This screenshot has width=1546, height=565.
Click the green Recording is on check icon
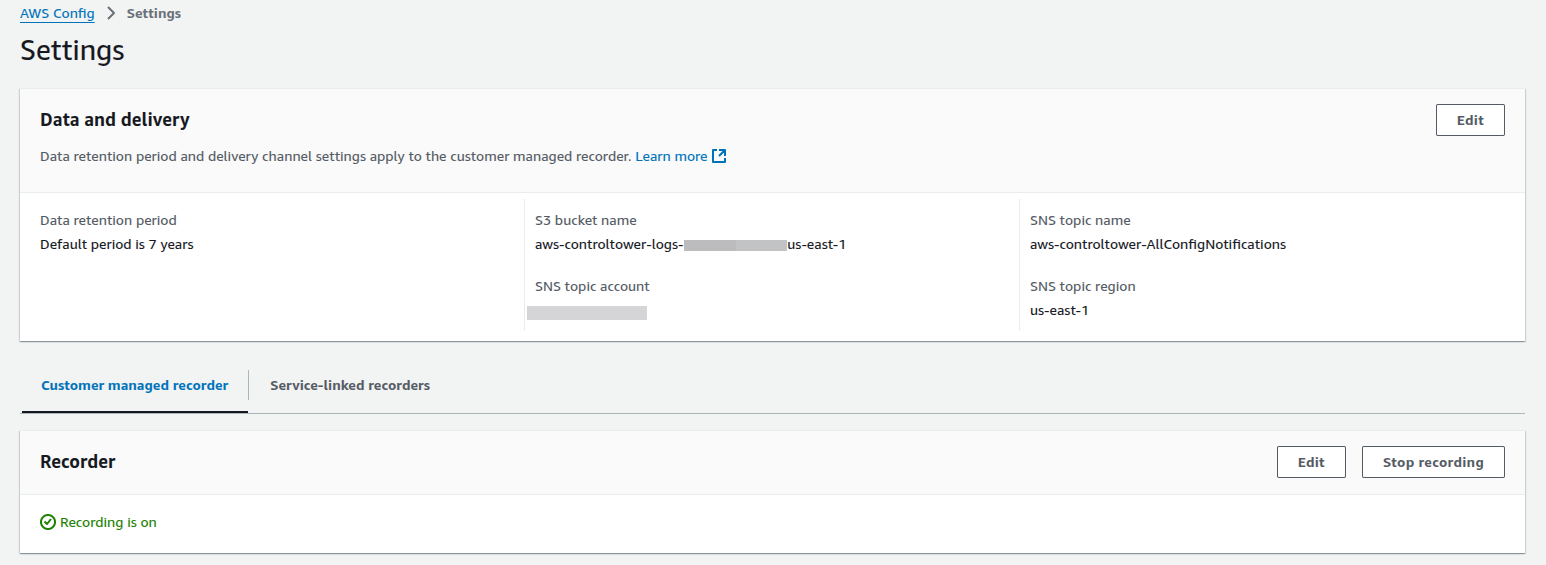[x=48, y=522]
